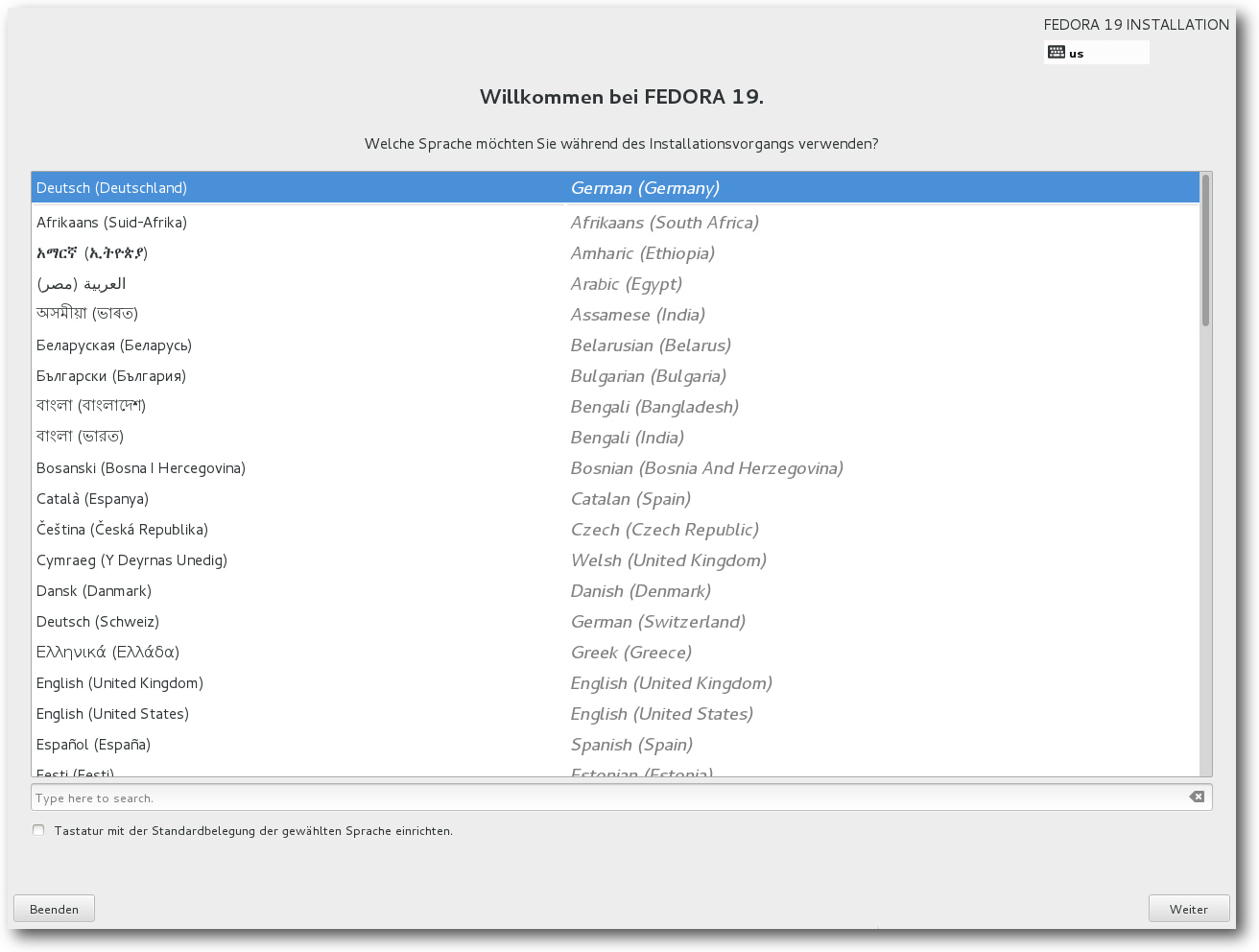Select Arabic (Egypt) language row
The width and height of the screenshot is (1259, 952).
[615, 284]
